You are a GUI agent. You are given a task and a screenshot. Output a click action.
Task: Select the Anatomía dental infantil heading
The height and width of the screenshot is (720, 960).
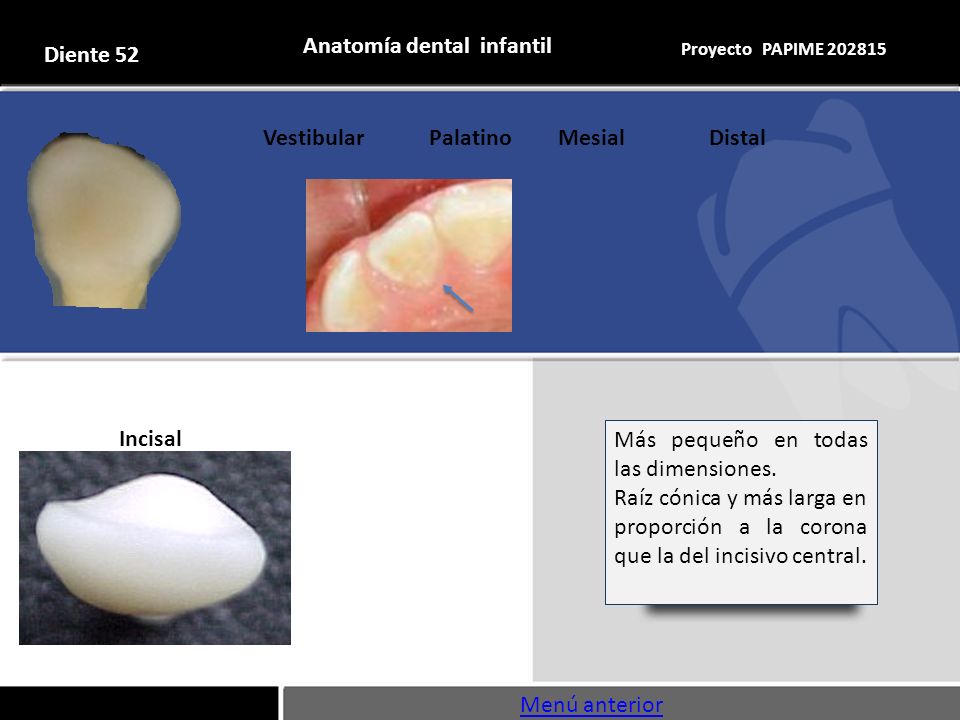[427, 46]
